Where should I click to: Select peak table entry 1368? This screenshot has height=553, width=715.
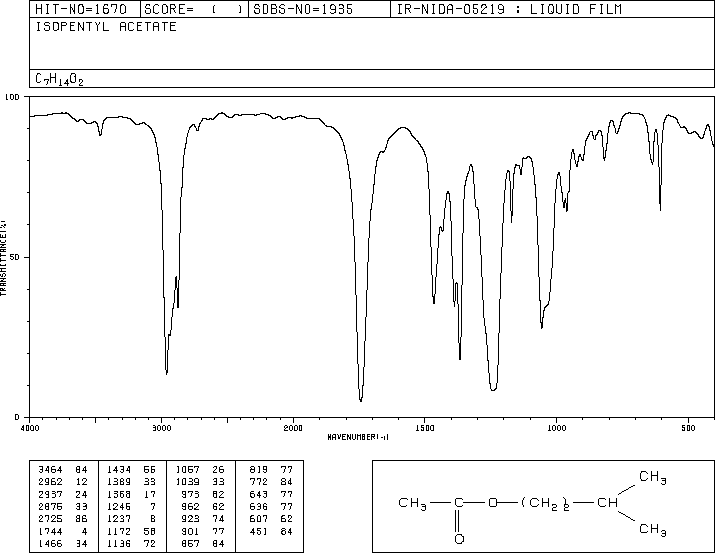coord(131,494)
